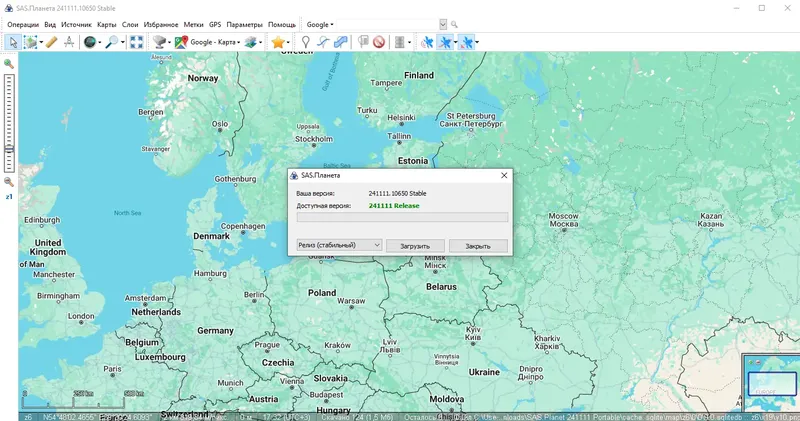Screen dimensions: 800x421
Task: Open the favorites star dropdown arrow
Action: (288, 42)
